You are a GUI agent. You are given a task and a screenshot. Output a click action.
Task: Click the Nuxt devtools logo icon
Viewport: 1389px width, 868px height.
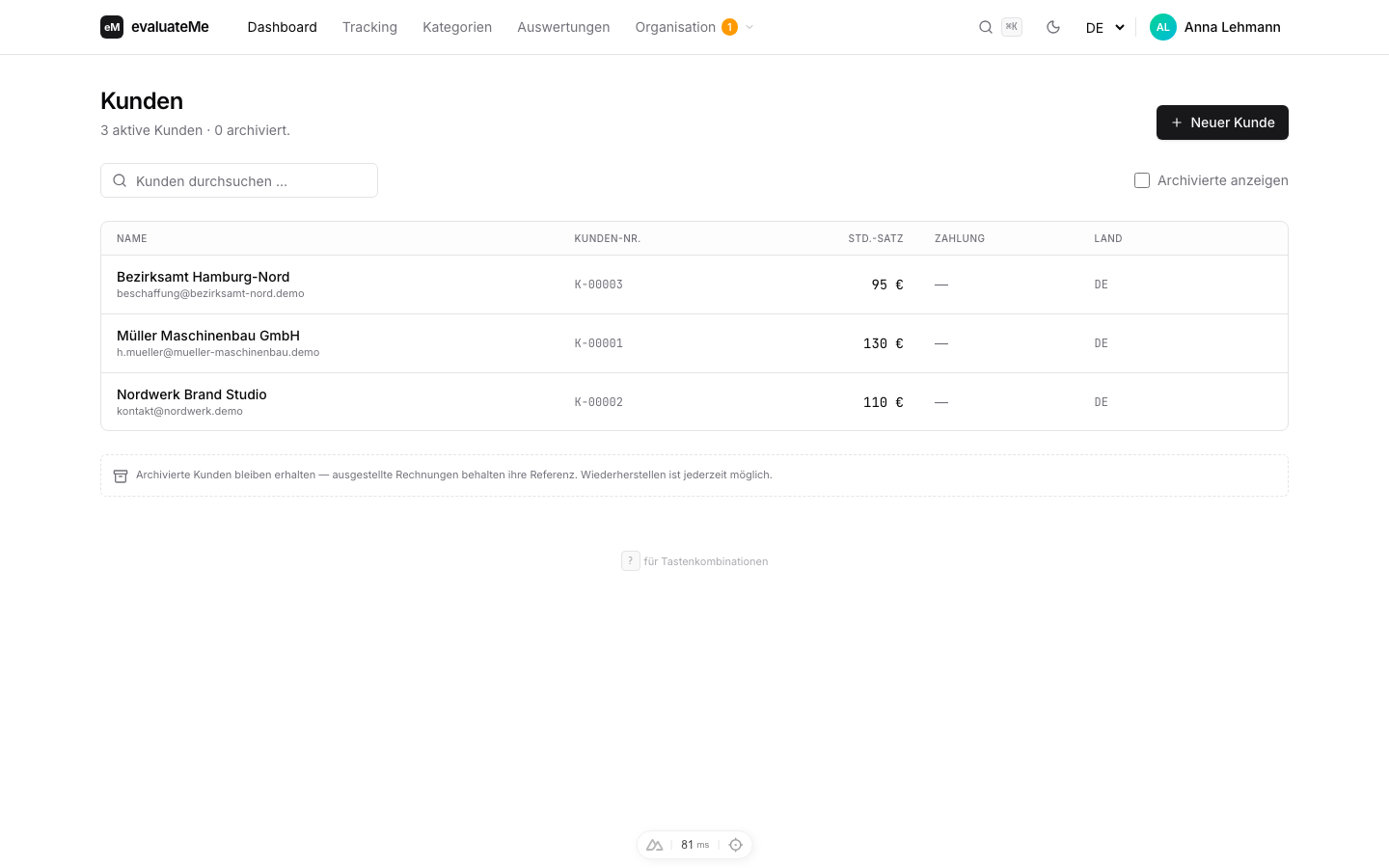click(x=655, y=845)
